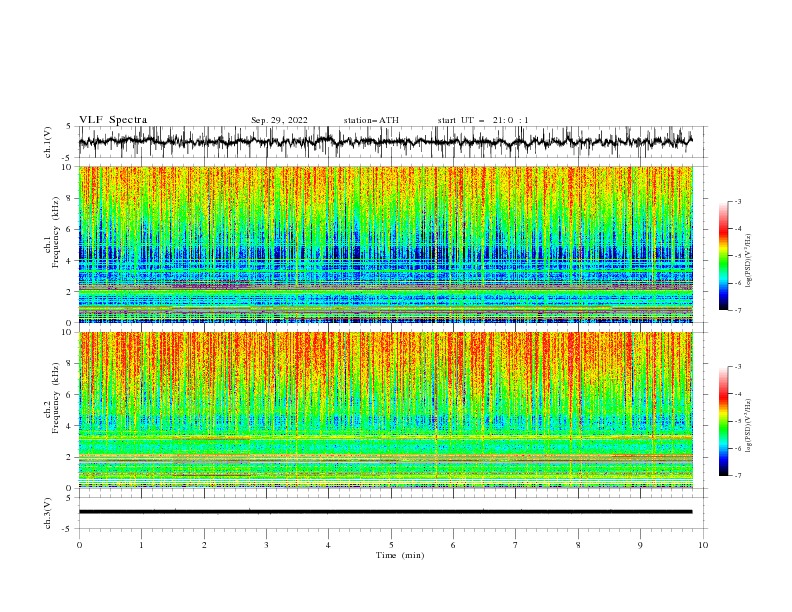Click the "ch.3(V)" axis label
This screenshot has height=612, width=792.
coord(48,513)
